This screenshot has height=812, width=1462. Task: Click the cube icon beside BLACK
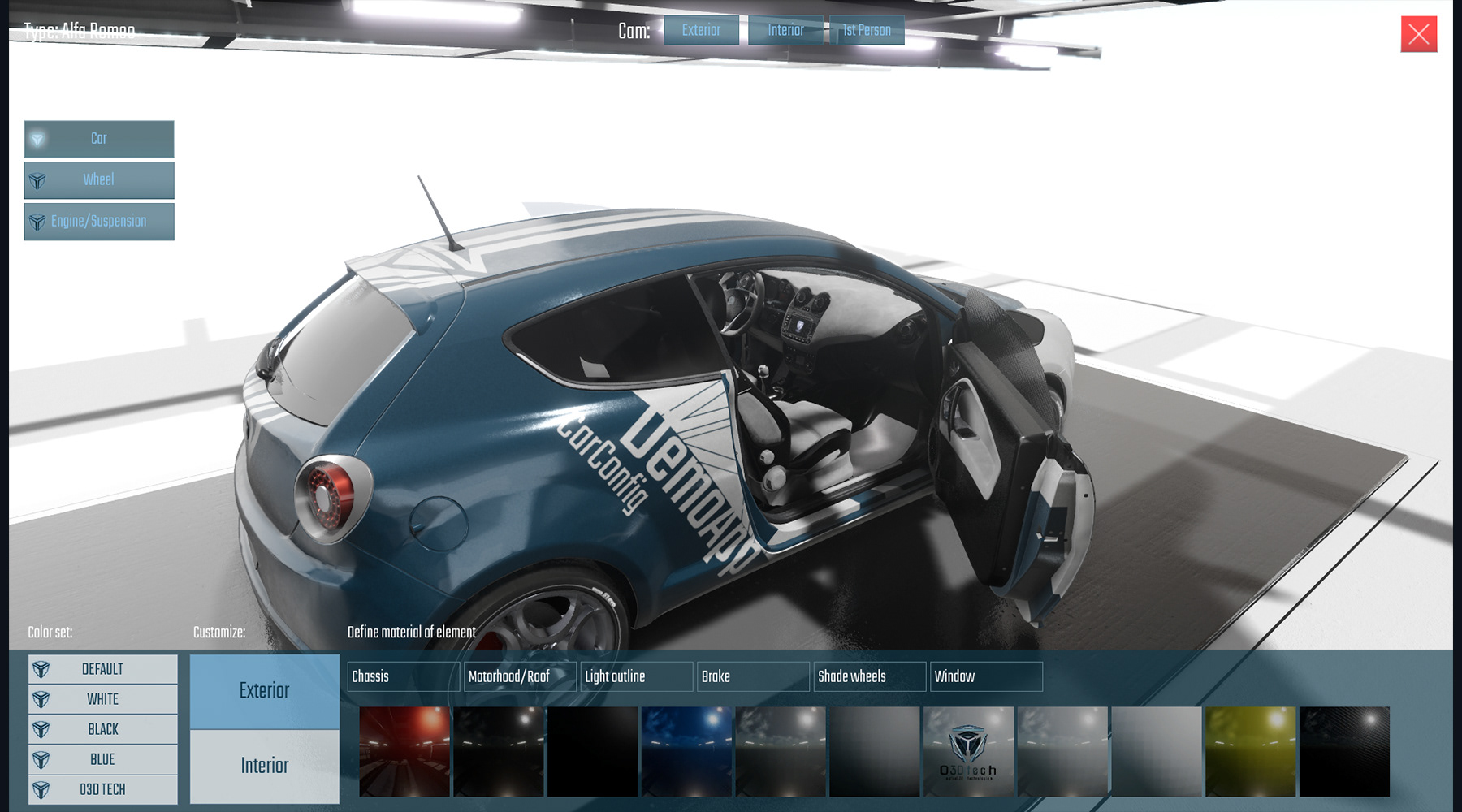coord(41,729)
